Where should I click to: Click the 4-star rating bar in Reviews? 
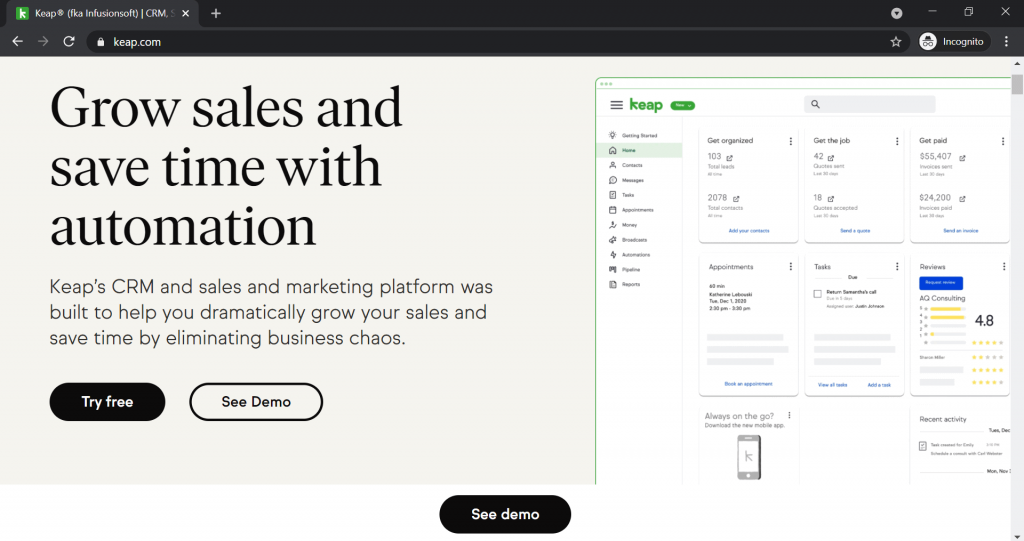[948, 317]
